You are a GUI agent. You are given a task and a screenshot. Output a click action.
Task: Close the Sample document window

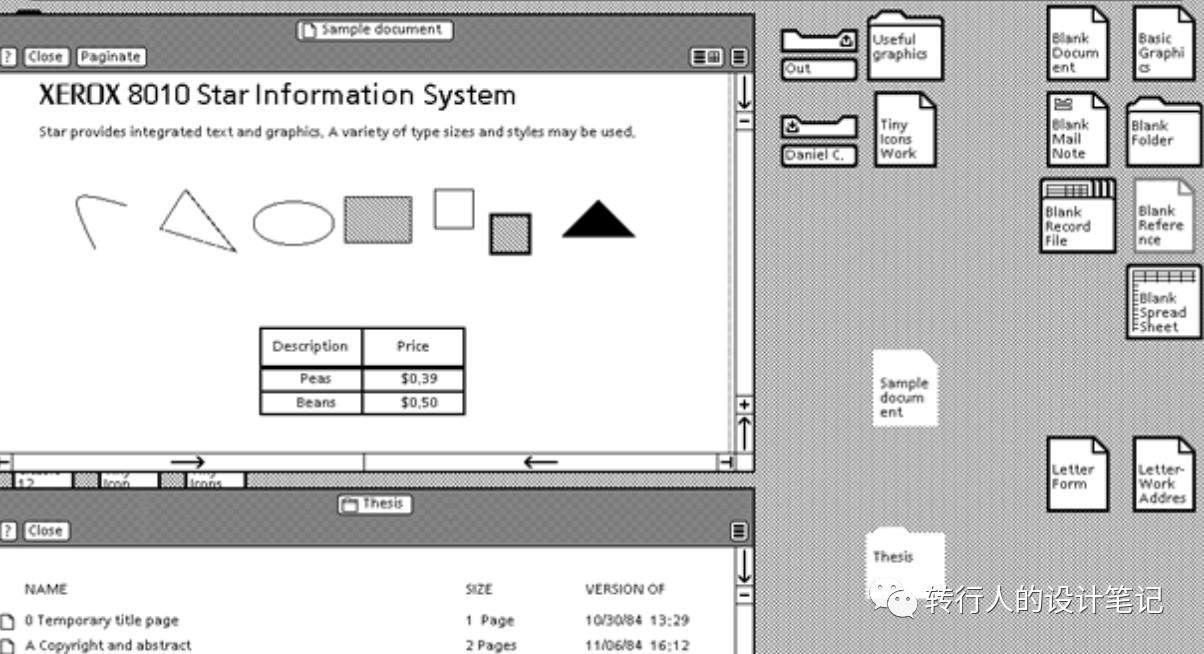click(x=45, y=57)
